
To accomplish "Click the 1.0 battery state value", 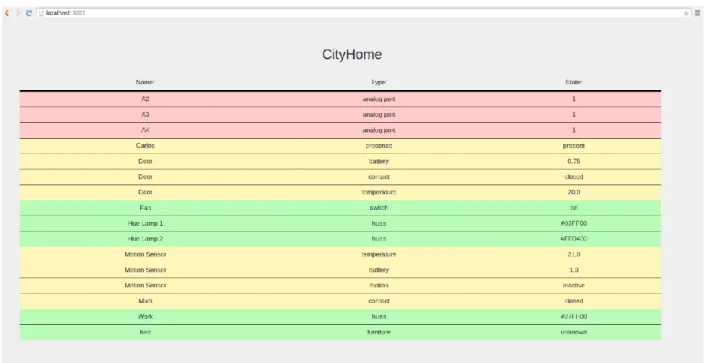I will pyautogui.click(x=574, y=270).
